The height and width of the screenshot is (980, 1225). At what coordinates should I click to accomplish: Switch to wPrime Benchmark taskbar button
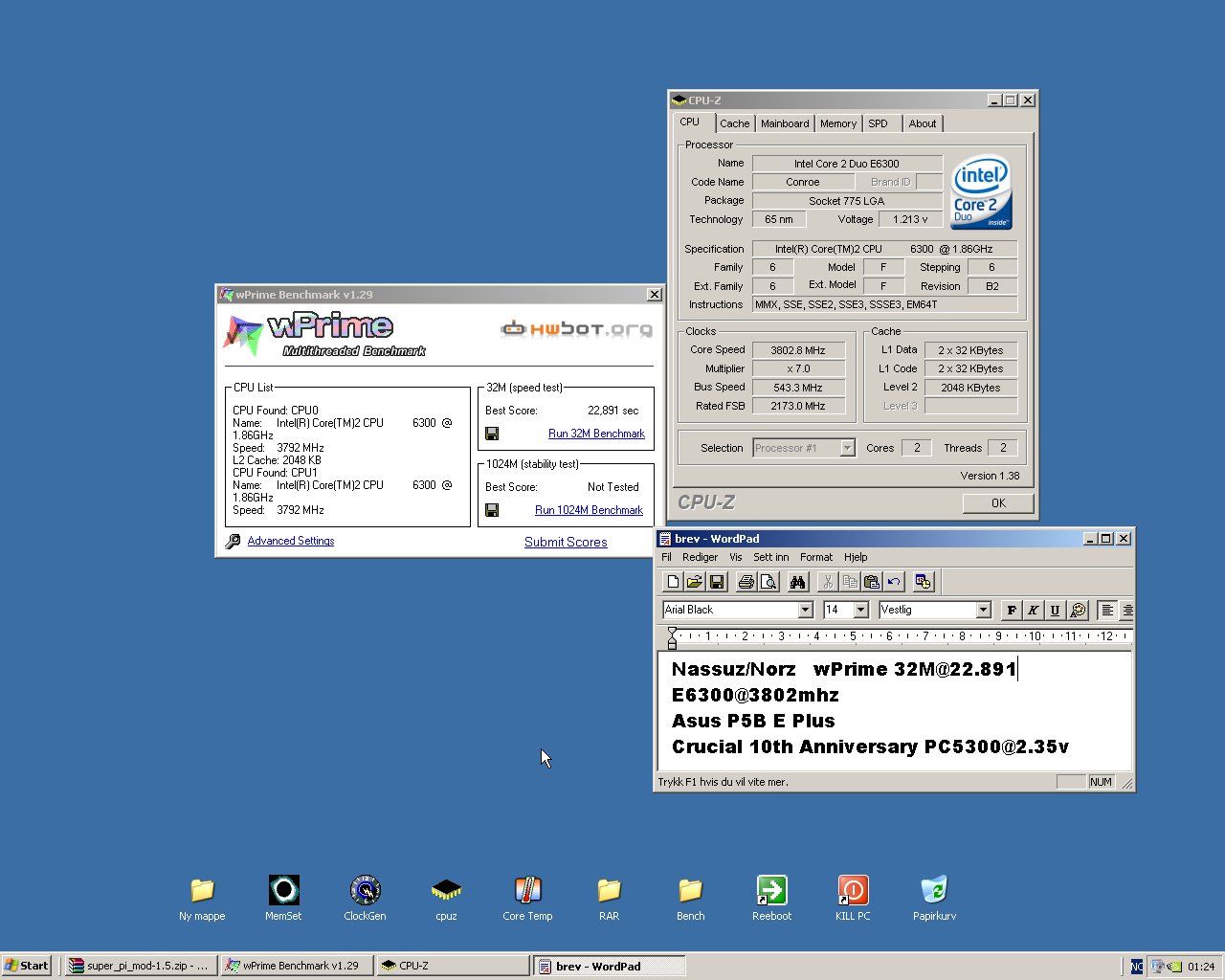(297, 966)
